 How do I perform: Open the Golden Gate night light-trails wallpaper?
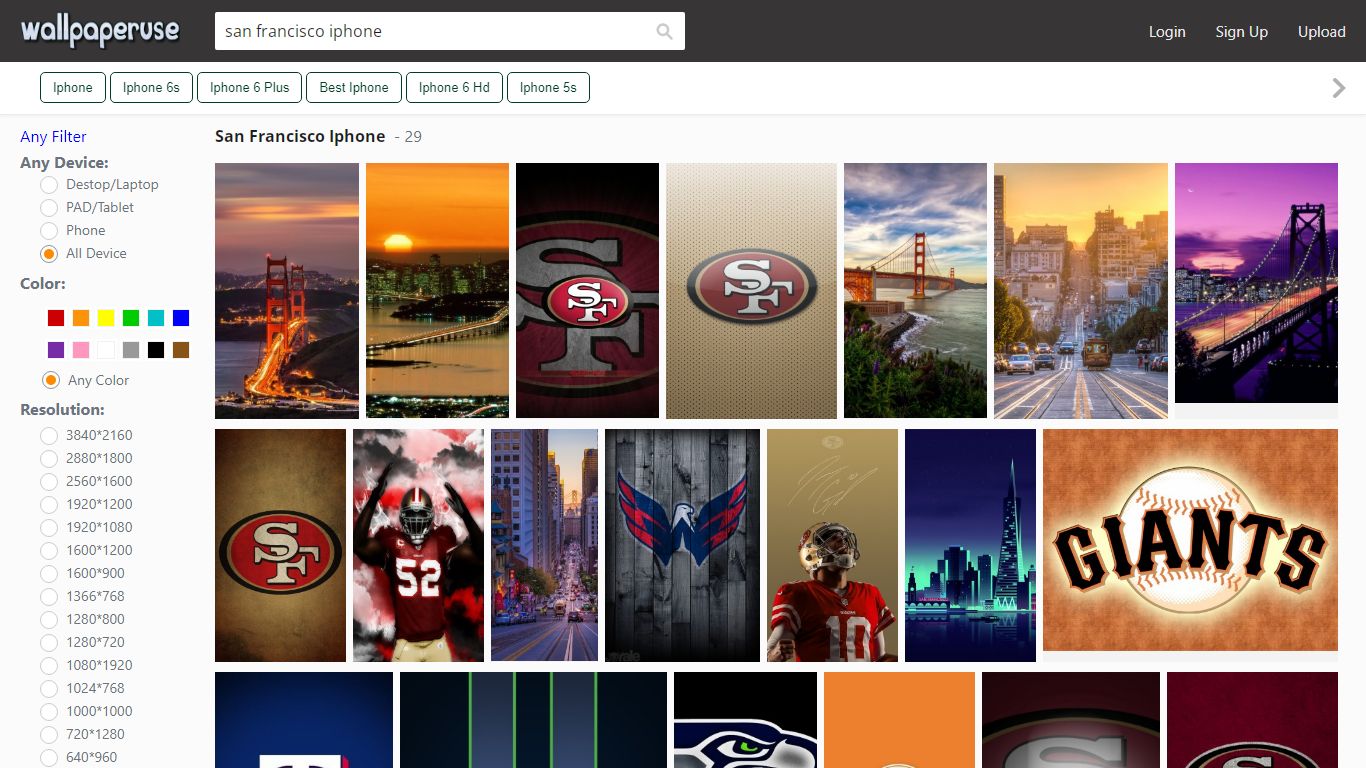(287, 291)
